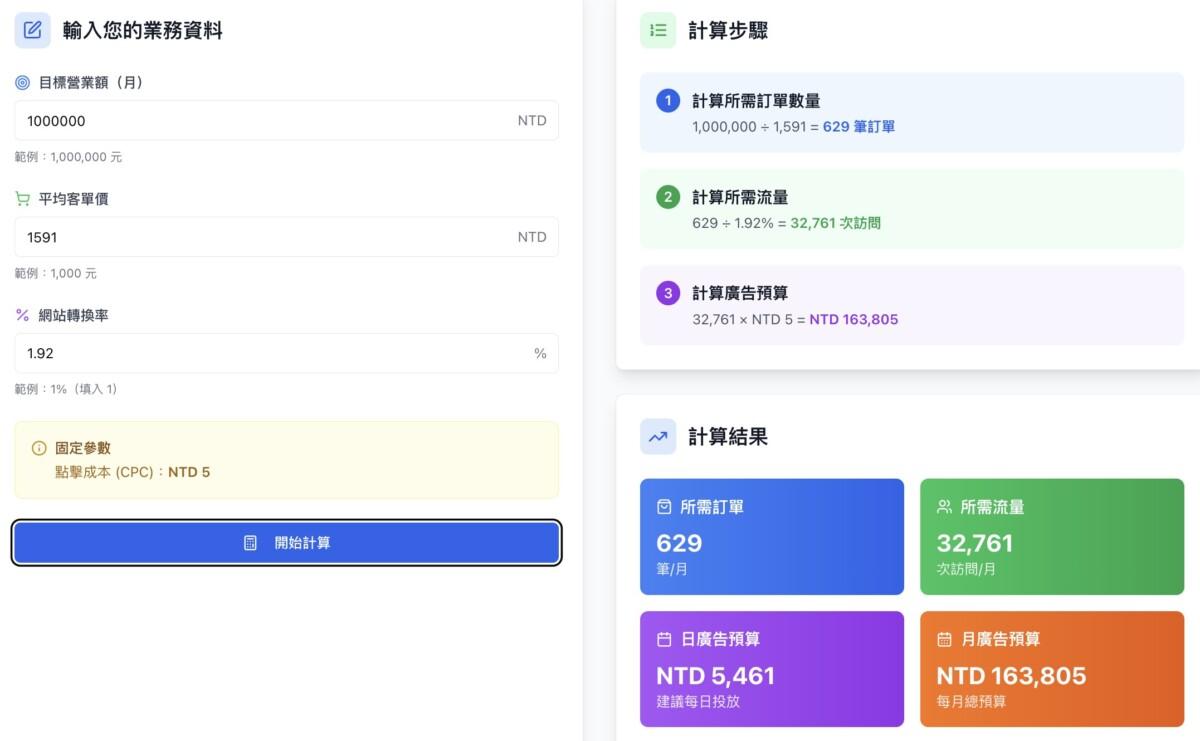Select the 所需流量 result card

[x=1052, y=537]
